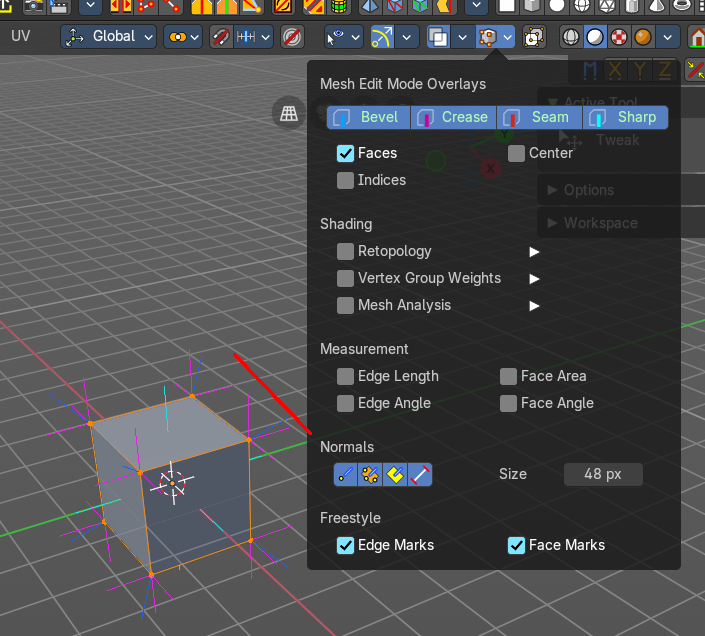
Task: Click the clapperboard render animation icon
Action: [58, 6]
